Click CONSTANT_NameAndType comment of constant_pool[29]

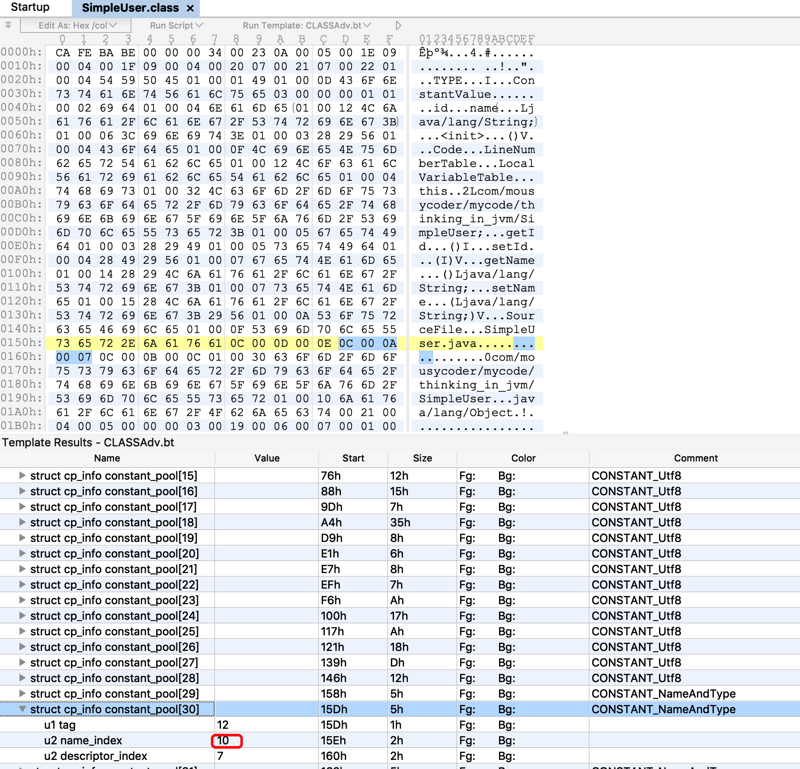pos(663,693)
